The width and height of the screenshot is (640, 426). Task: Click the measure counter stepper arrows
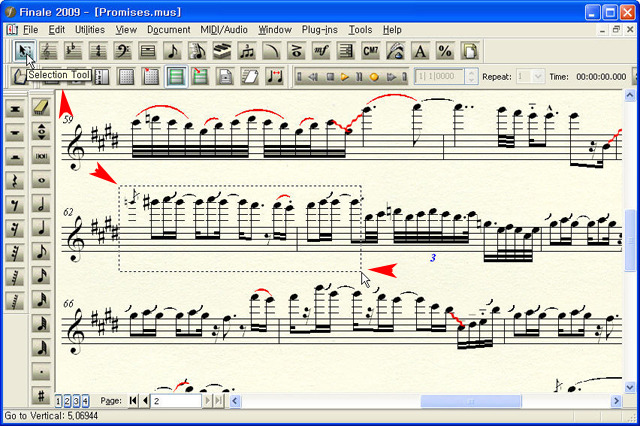[471, 76]
